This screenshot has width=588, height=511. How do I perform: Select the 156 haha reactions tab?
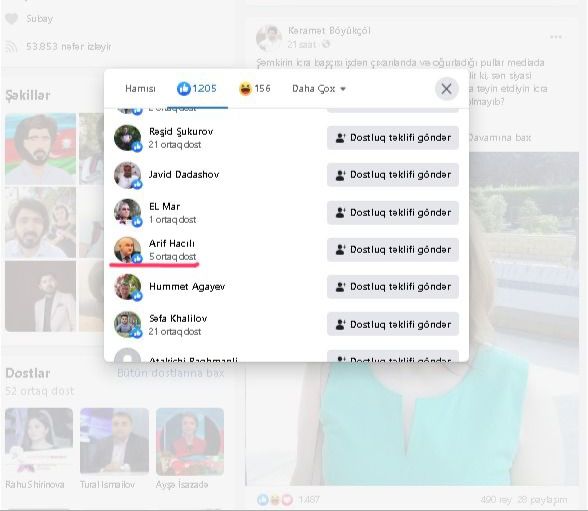click(x=255, y=88)
